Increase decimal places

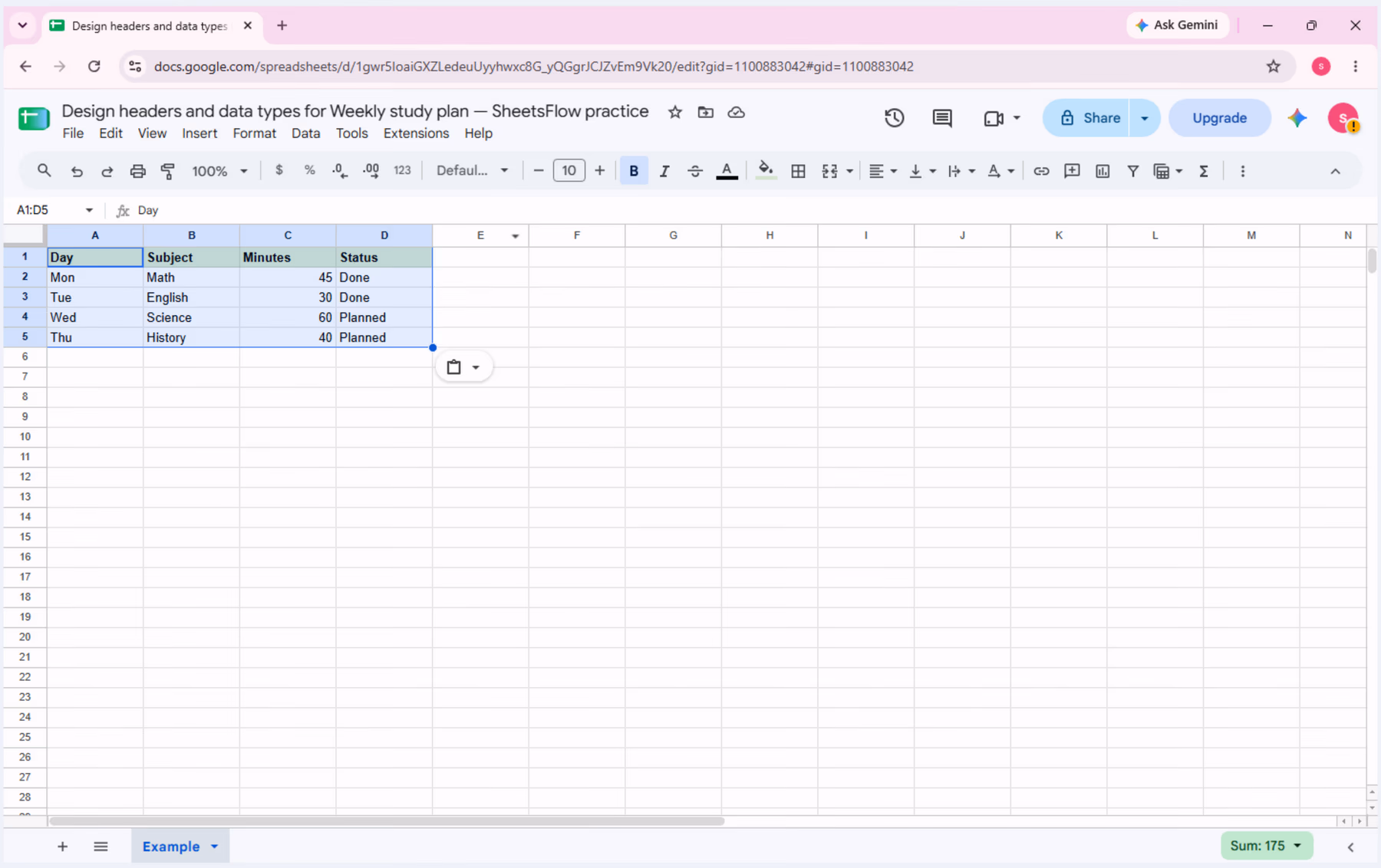[371, 170]
